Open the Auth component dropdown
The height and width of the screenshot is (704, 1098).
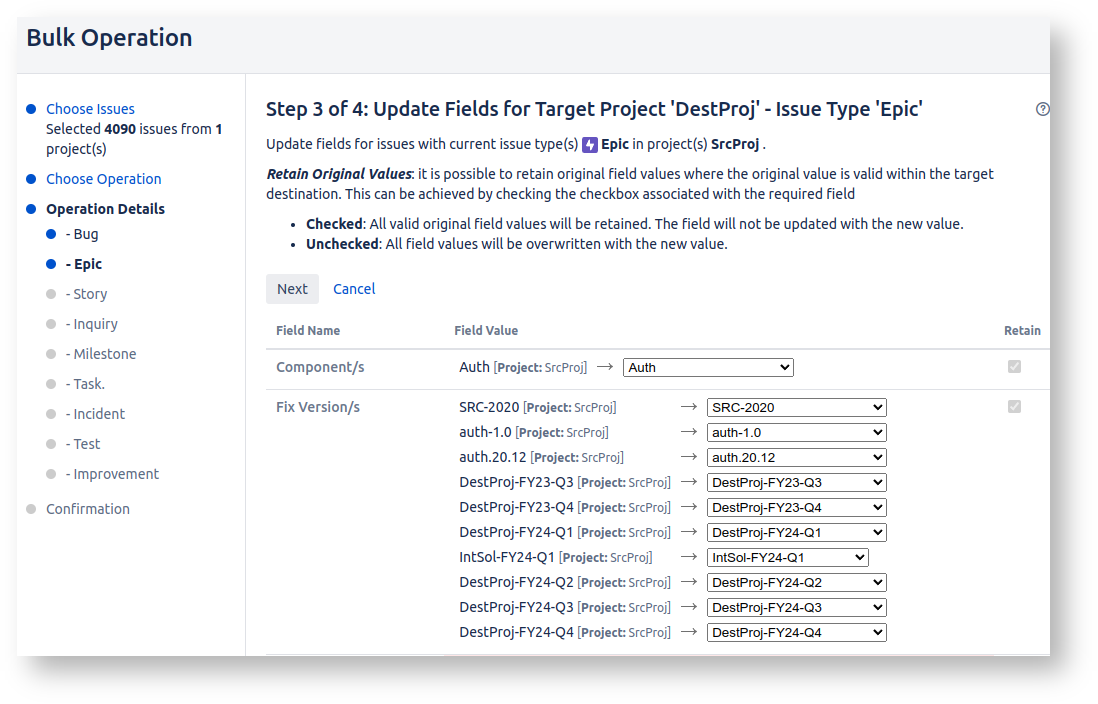[x=708, y=368]
